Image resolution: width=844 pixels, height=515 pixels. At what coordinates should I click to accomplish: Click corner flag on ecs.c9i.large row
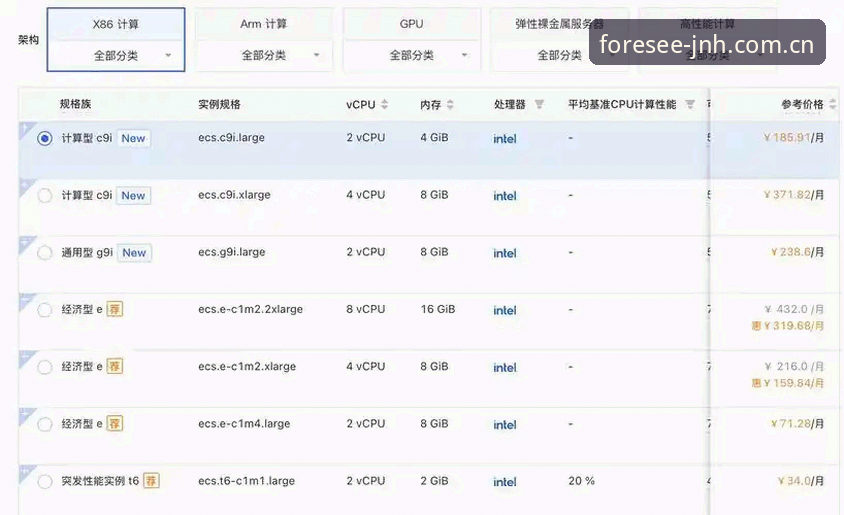pos(25,129)
